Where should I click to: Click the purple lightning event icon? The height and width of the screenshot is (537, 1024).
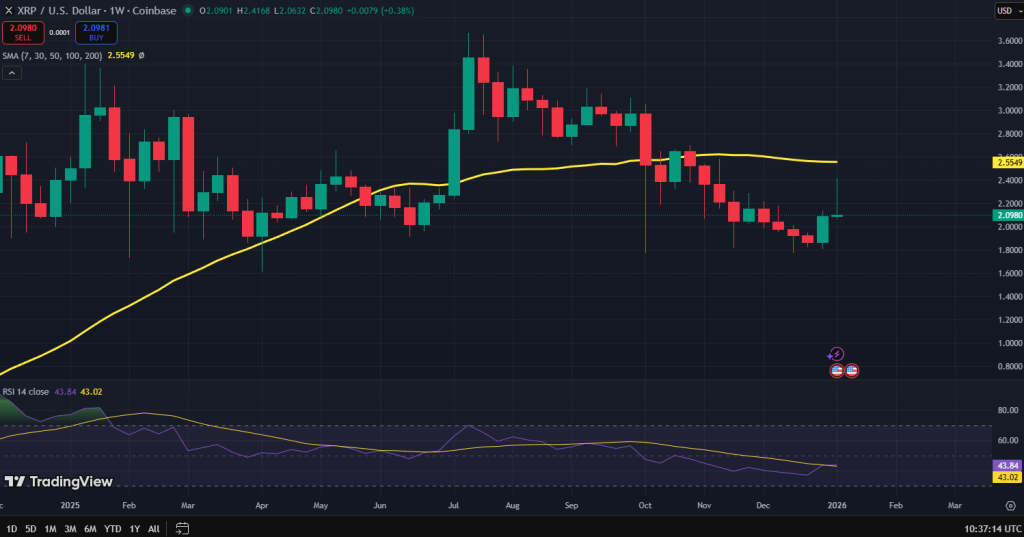pos(836,354)
